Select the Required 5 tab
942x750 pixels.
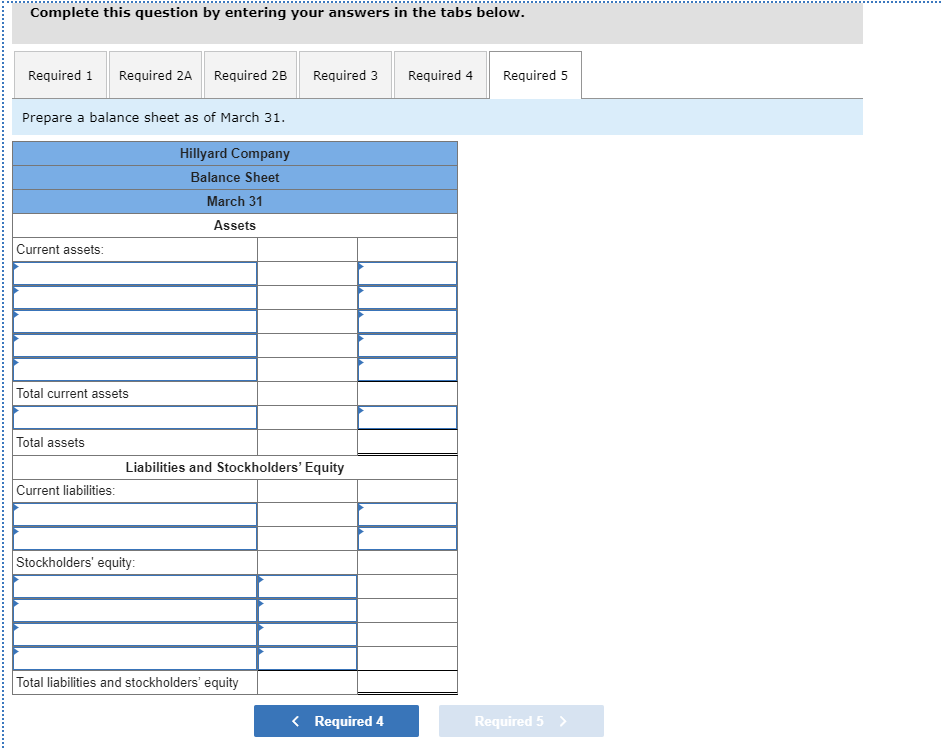(x=535, y=75)
